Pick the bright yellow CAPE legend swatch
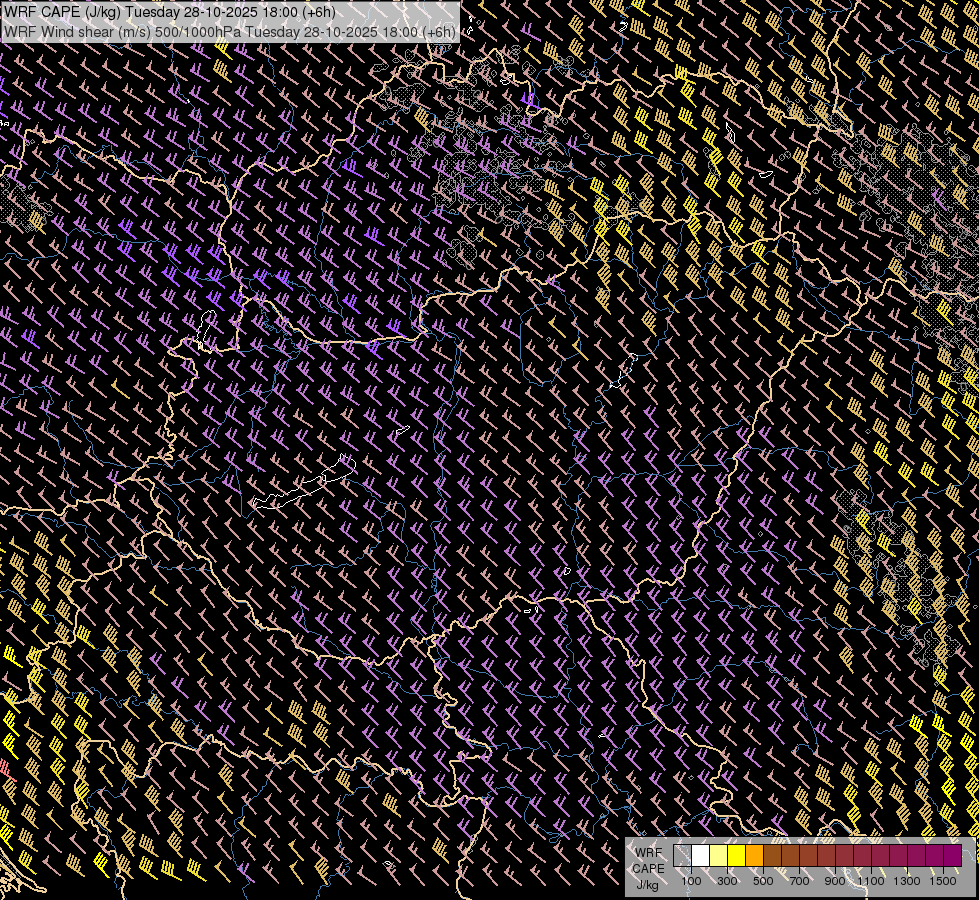 click(737, 855)
